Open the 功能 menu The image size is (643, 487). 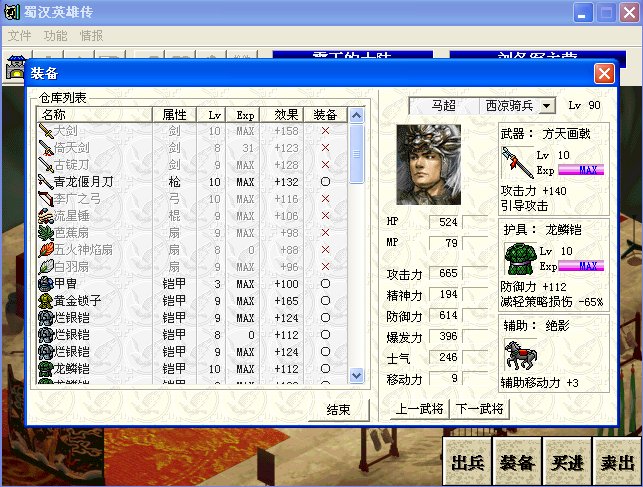click(56, 35)
